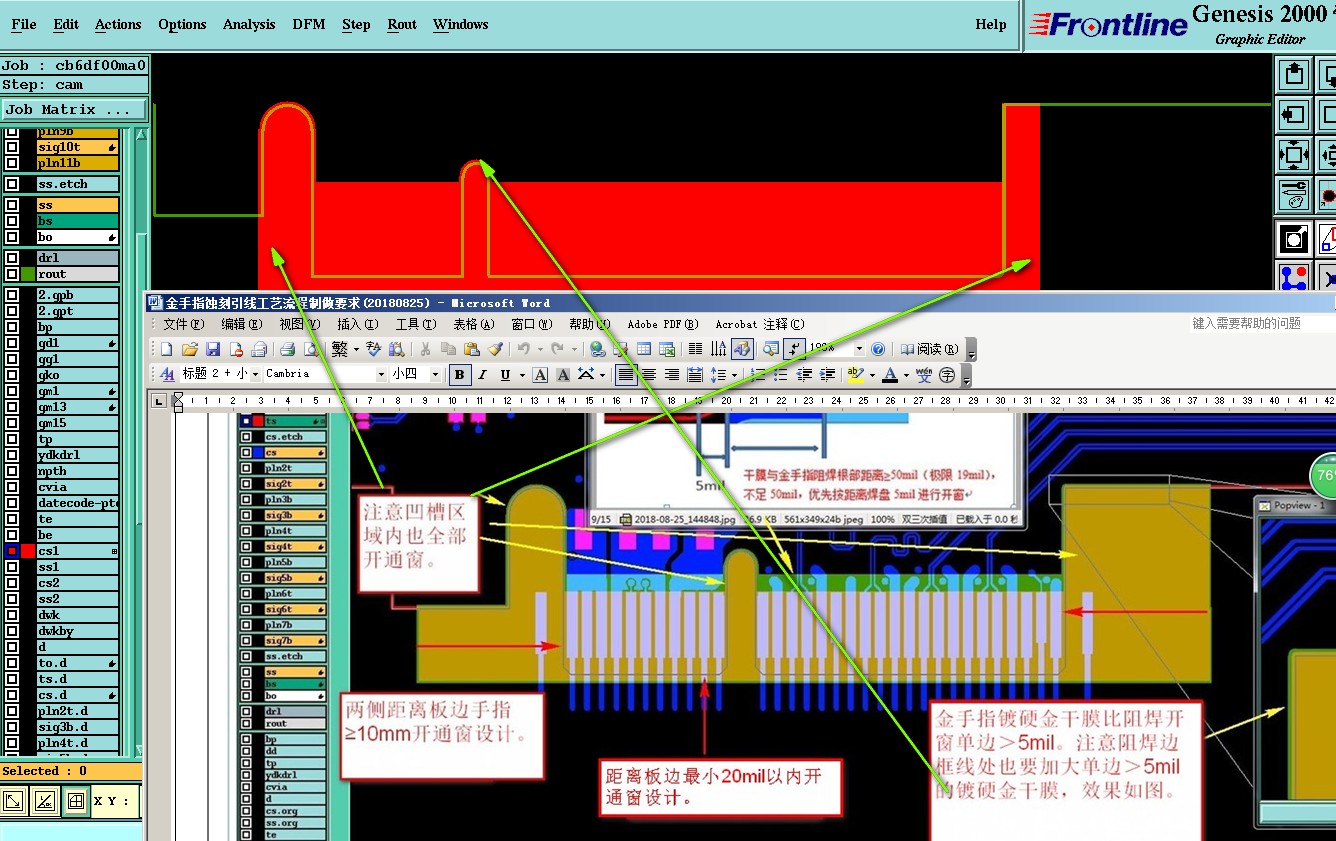Screen dimensions: 1336x841
Task: Click Print icon in Word toolbar
Action: coord(287,349)
